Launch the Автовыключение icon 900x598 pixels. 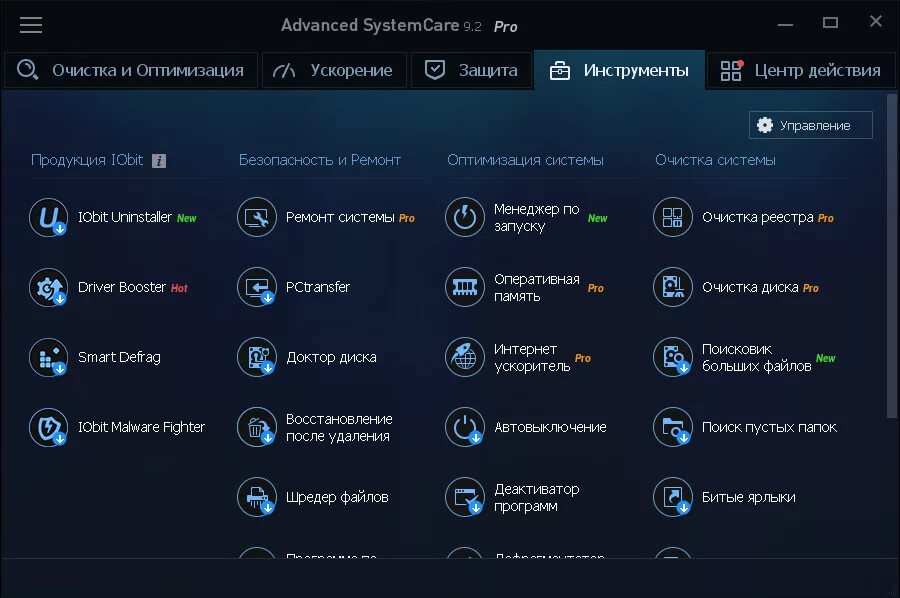(465, 427)
